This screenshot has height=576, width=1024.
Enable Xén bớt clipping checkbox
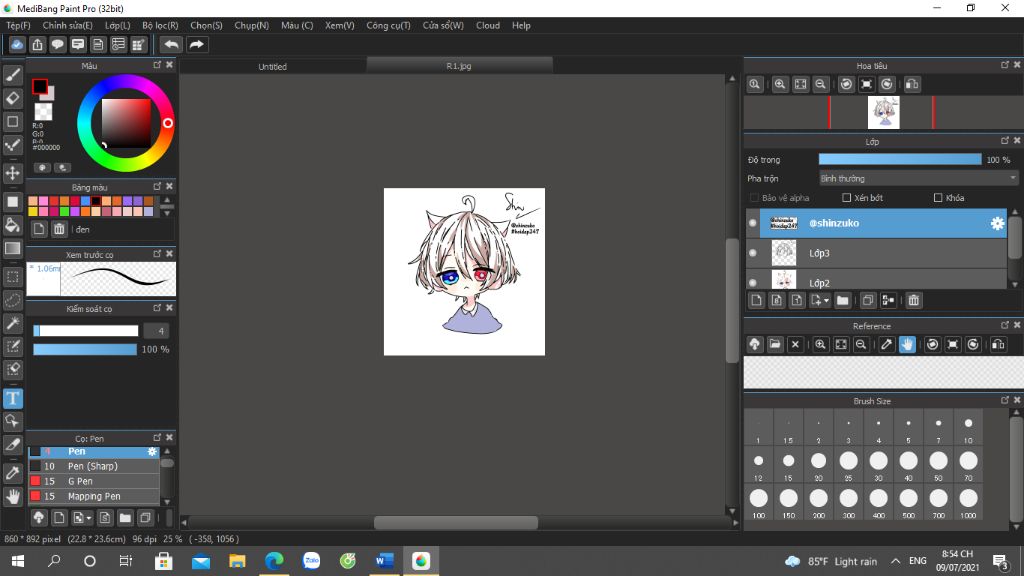(x=846, y=198)
